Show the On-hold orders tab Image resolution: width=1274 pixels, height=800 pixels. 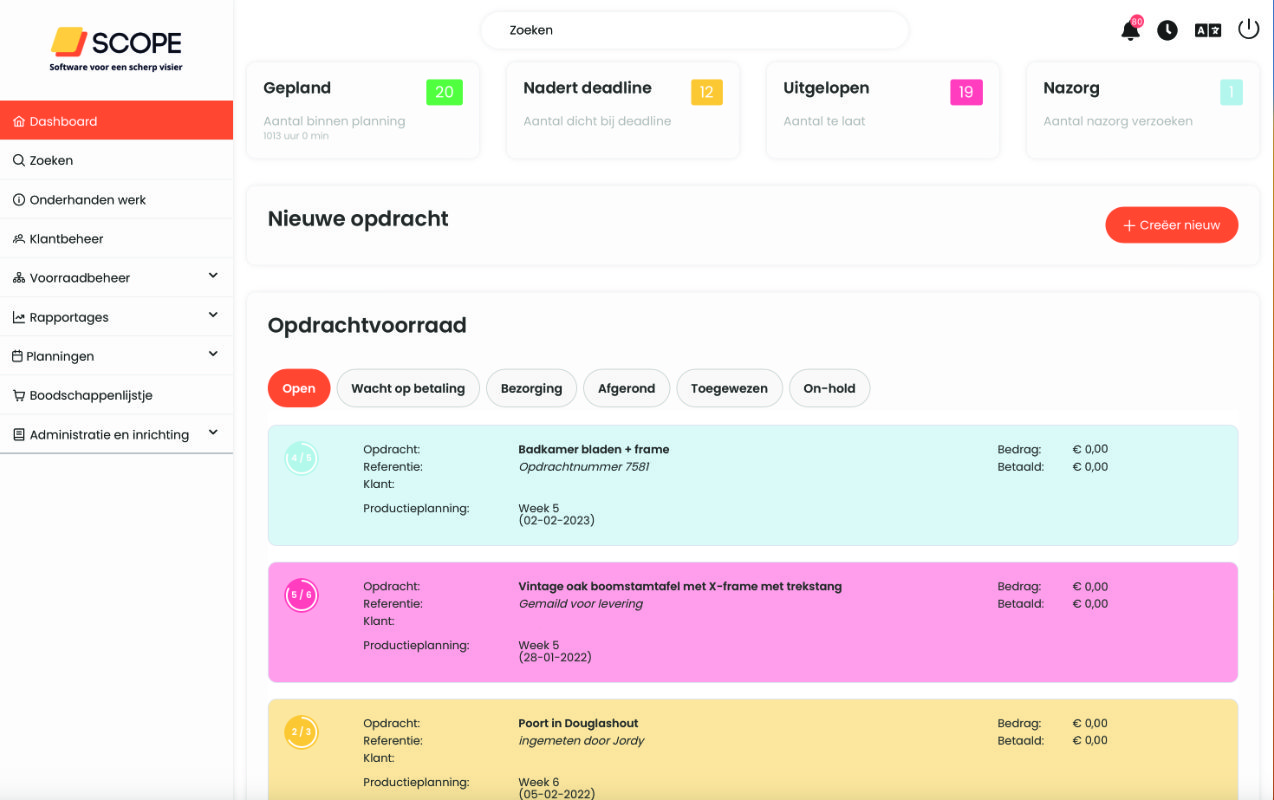829,389
